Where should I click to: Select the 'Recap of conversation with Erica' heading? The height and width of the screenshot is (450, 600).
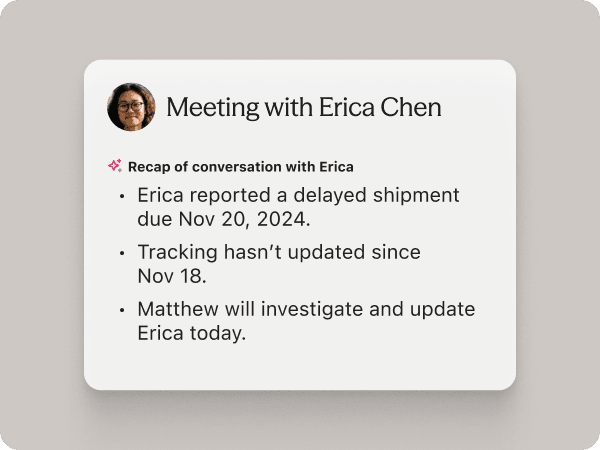pos(240,166)
